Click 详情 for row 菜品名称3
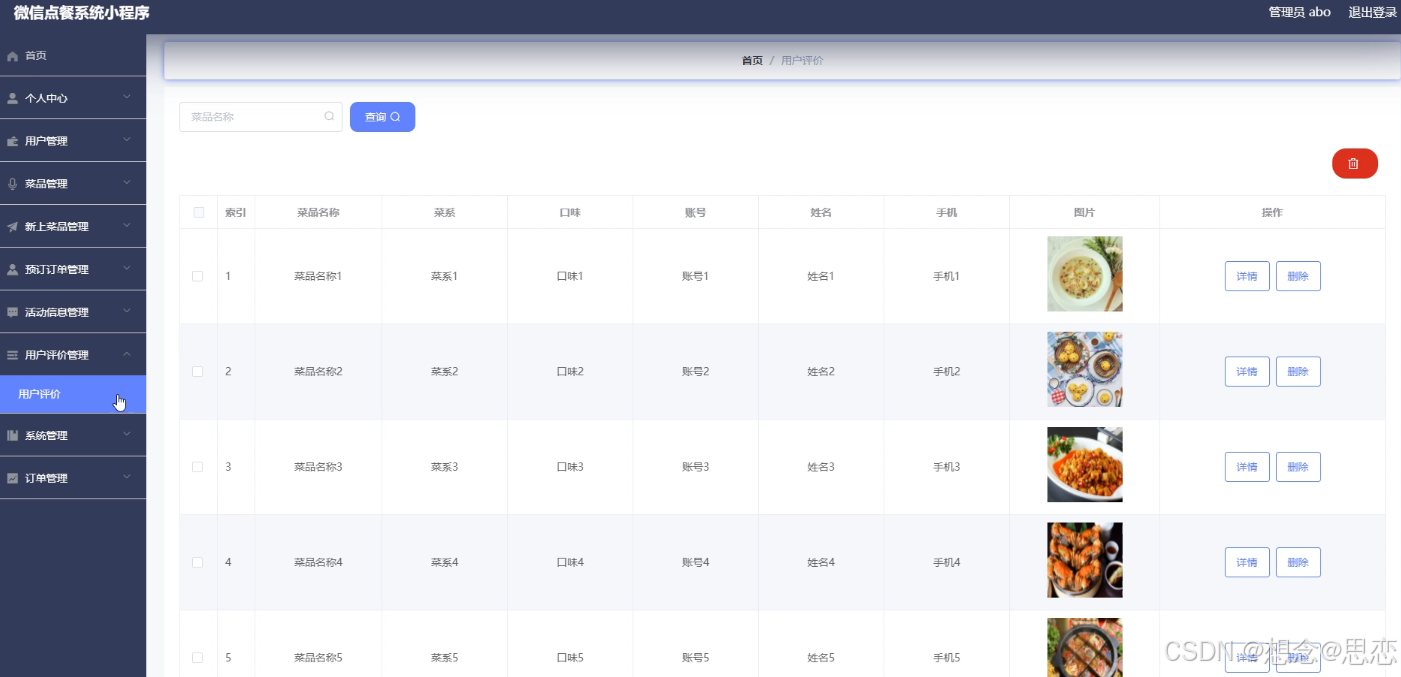The image size is (1401, 677). (1247, 467)
